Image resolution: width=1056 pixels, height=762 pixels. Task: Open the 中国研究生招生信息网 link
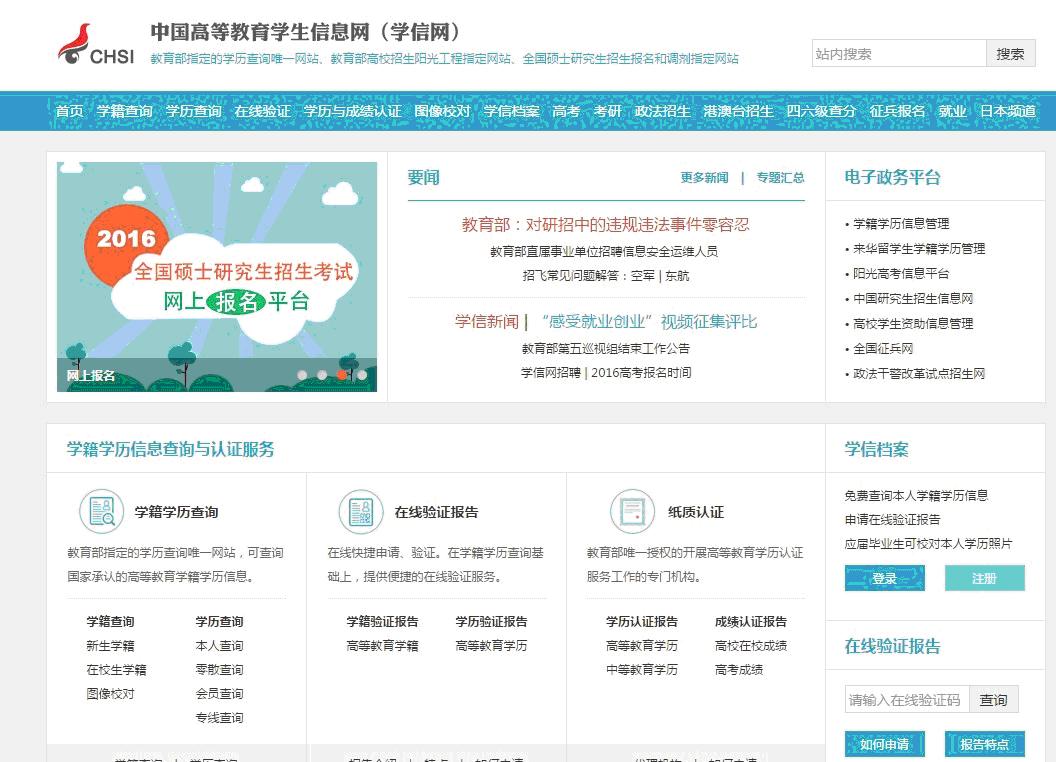pos(913,298)
